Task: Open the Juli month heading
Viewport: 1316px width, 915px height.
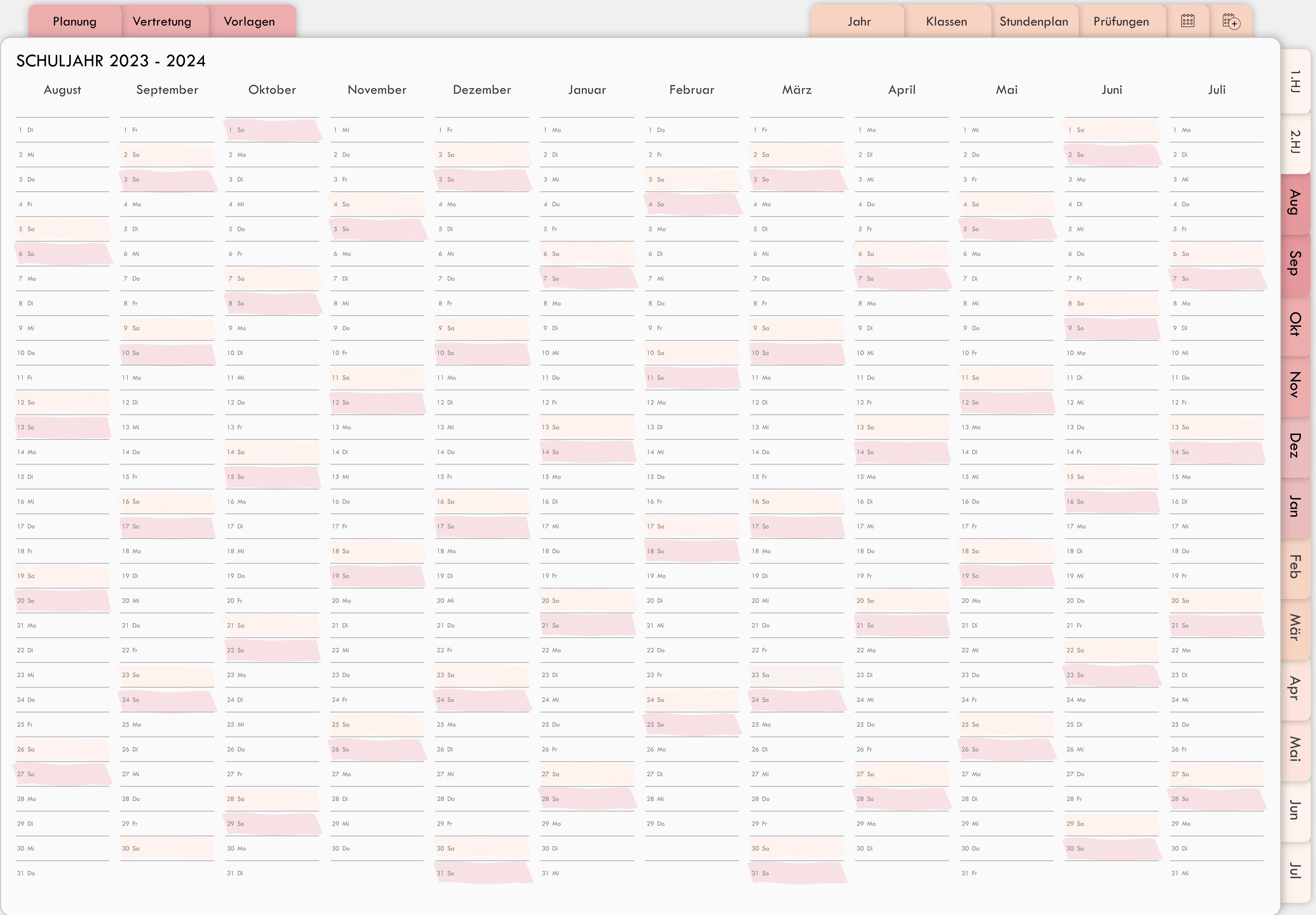Action: click(1217, 90)
